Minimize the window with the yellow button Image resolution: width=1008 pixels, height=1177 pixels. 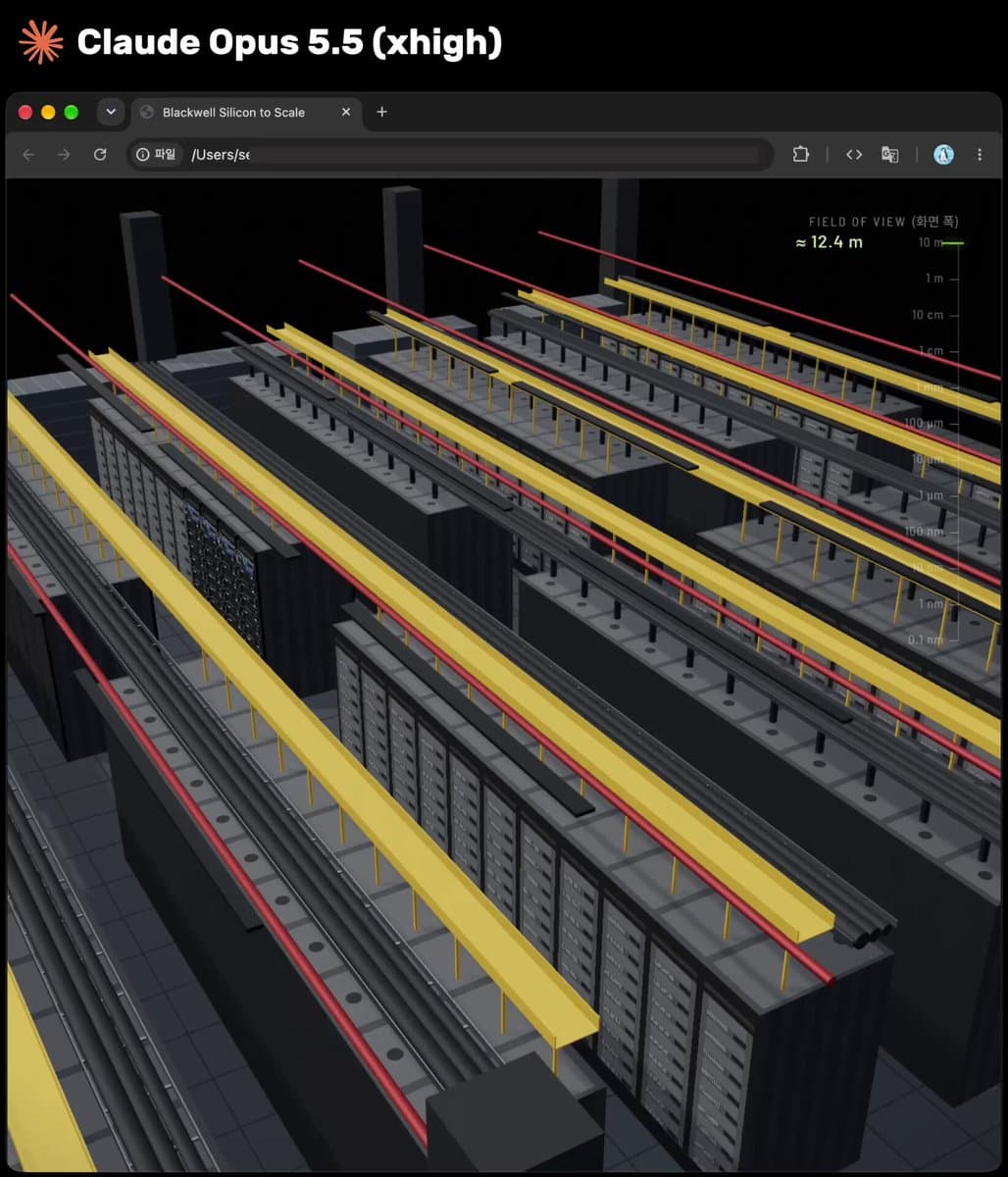click(48, 112)
